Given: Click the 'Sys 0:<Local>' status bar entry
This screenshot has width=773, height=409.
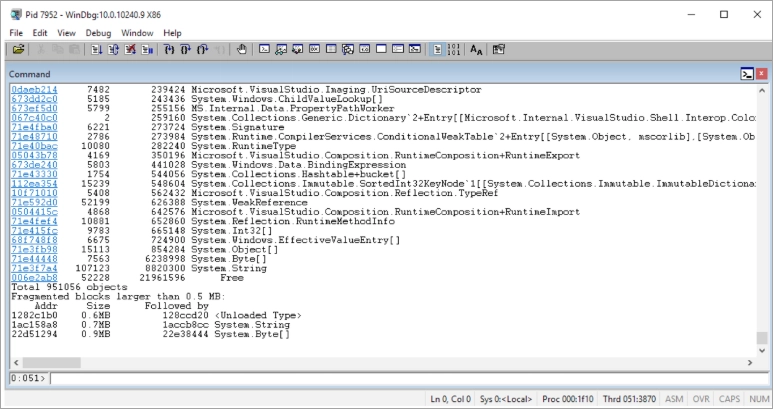Looking at the screenshot, I should 506,399.
